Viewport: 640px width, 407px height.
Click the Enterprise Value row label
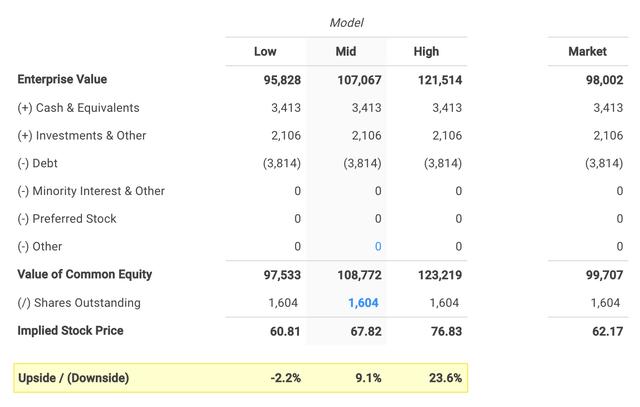(62, 79)
